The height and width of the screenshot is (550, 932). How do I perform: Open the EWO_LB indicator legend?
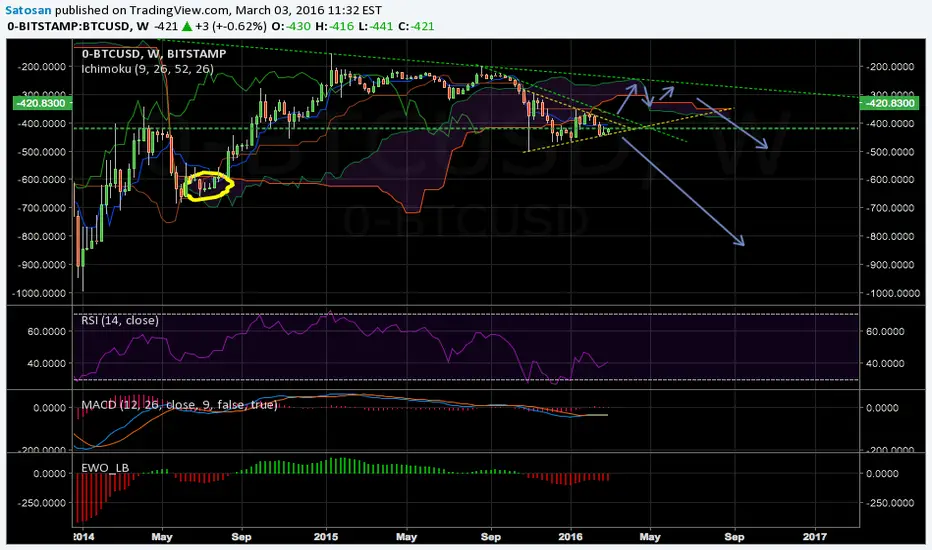tap(105, 468)
